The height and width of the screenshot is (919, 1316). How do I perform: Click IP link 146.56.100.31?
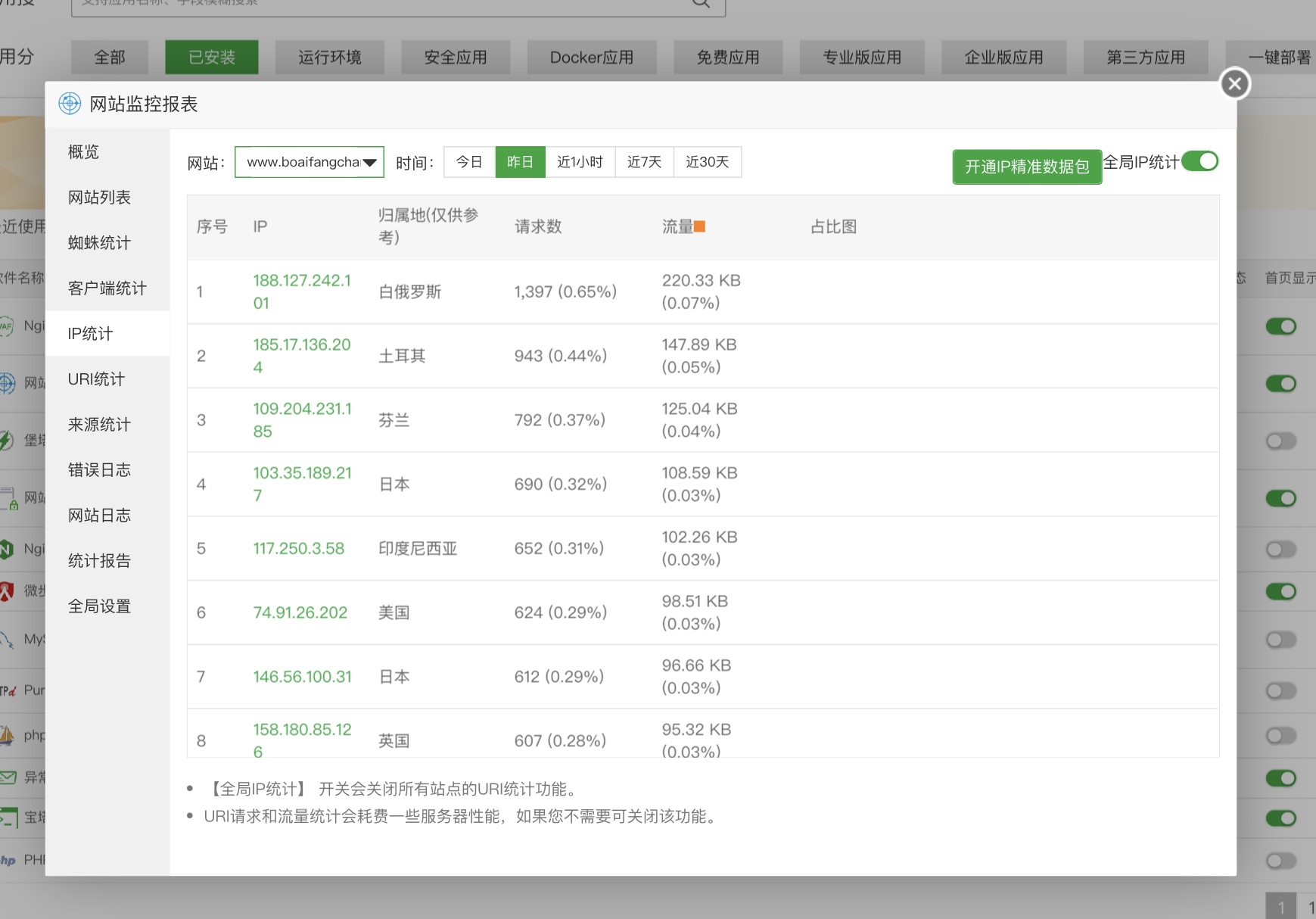tap(303, 677)
